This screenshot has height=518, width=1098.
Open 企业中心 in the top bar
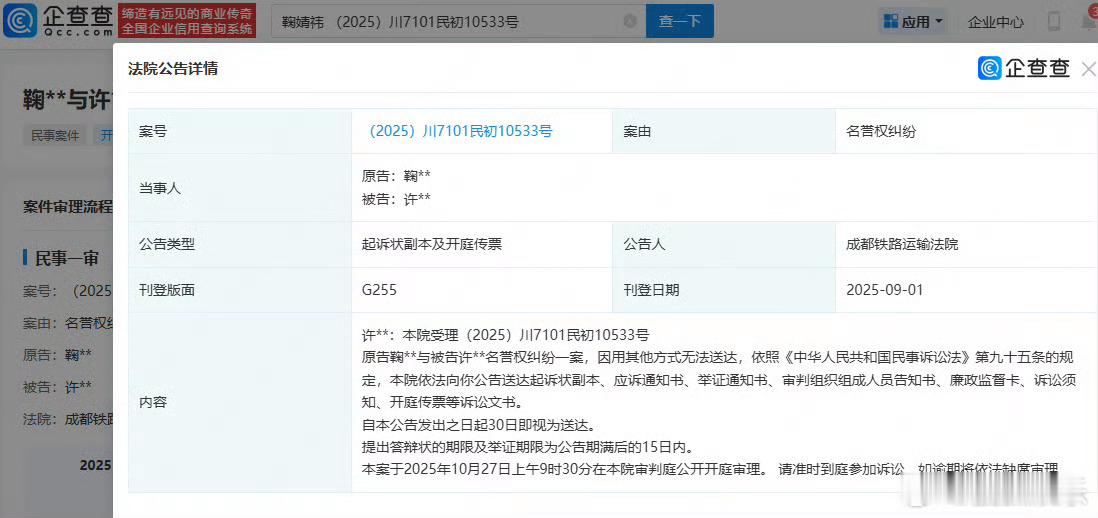[x=996, y=22]
